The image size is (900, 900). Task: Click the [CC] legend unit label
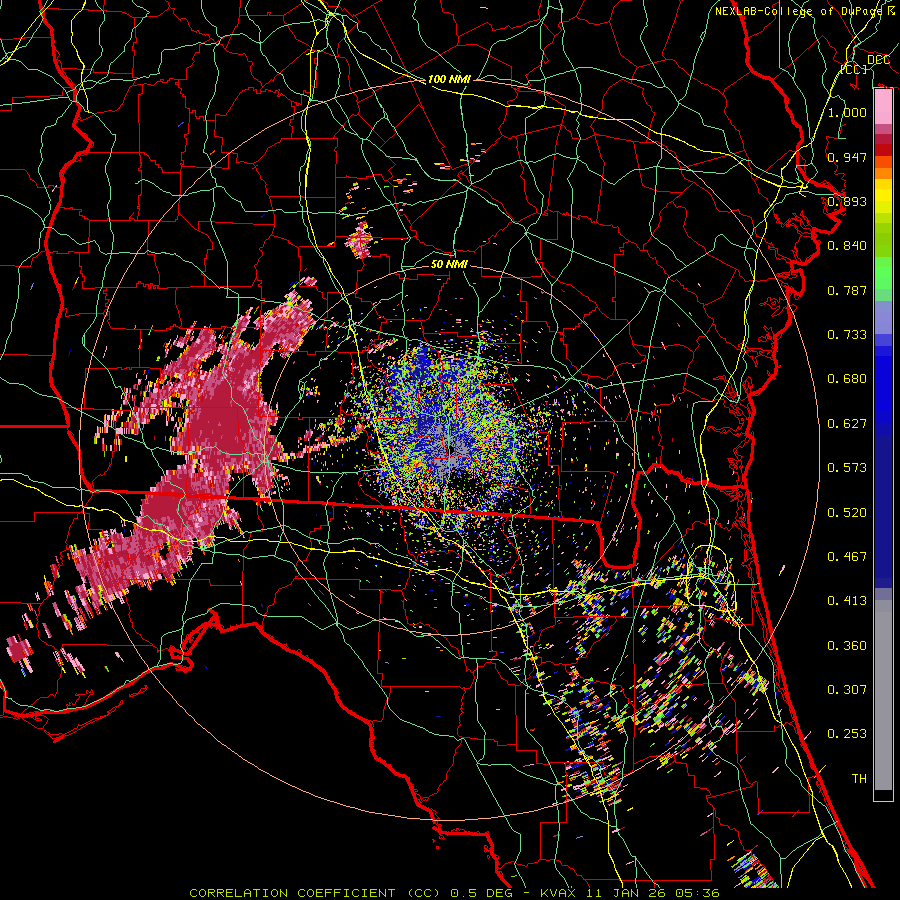pos(854,69)
